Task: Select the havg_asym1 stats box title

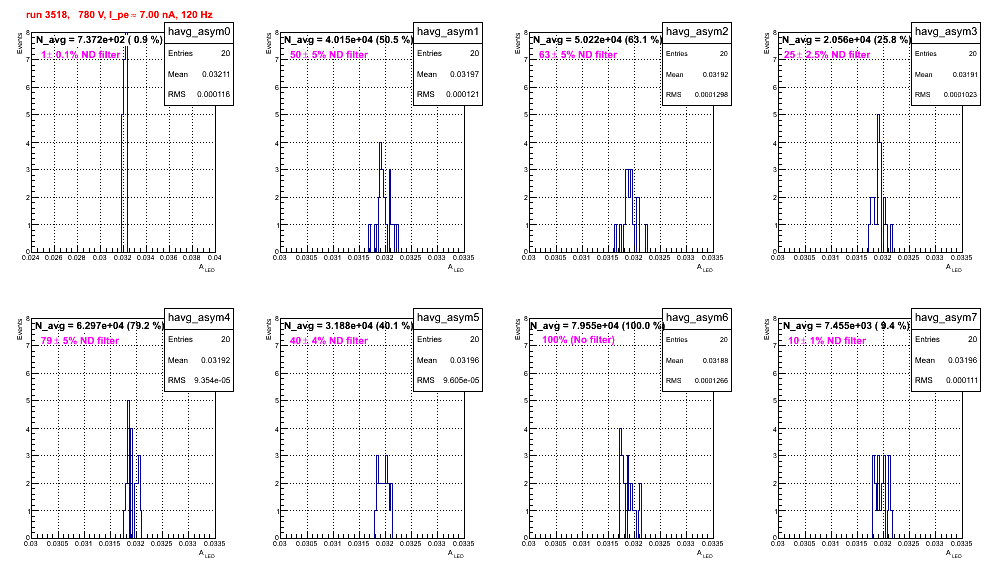Action: (x=448, y=31)
